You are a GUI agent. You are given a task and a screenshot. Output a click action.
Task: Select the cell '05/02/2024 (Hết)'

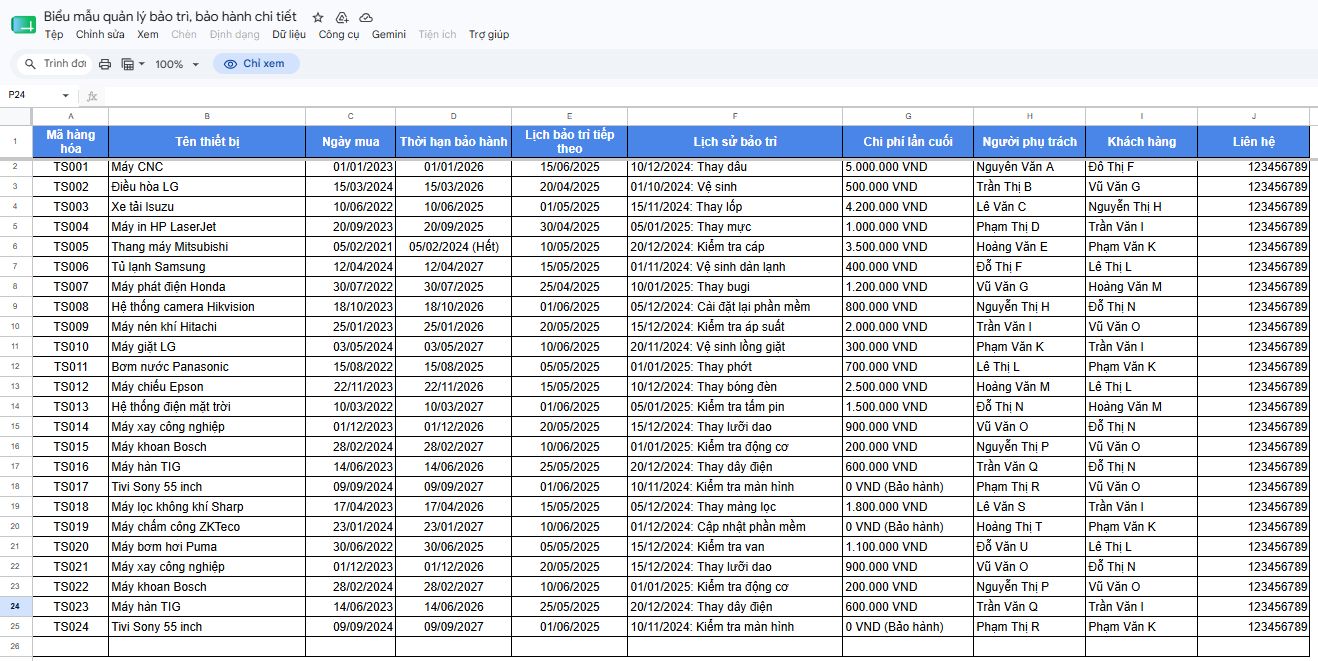pos(454,247)
